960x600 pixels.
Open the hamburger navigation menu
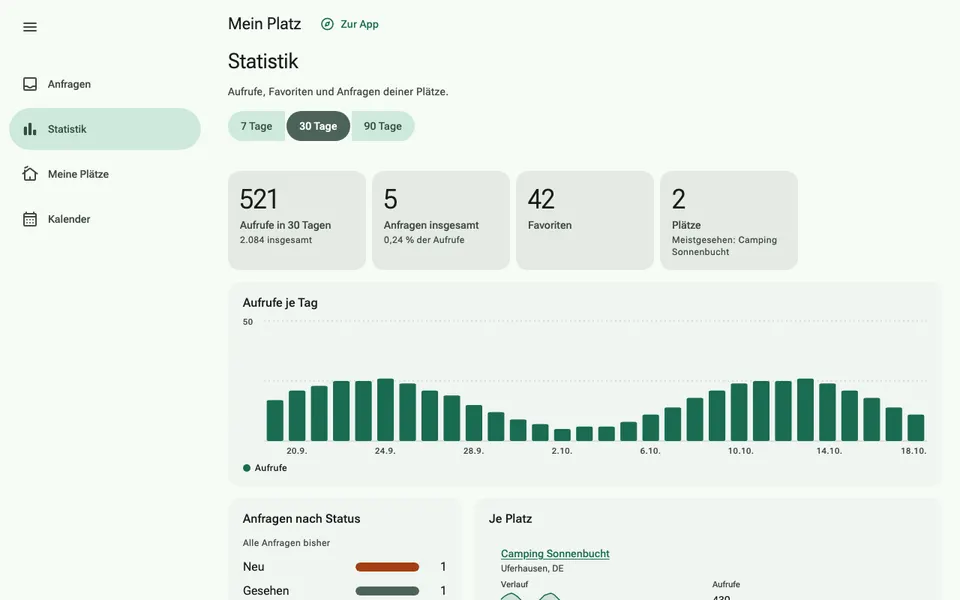coord(29,27)
